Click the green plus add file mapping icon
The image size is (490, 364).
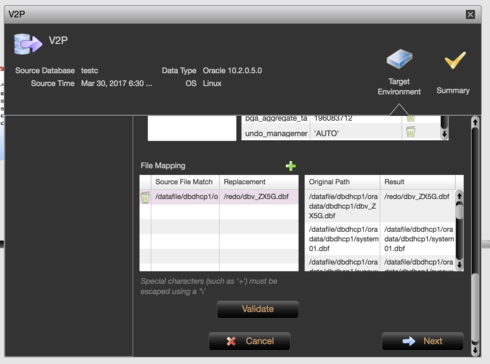pyautogui.click(x=291, y=166)
